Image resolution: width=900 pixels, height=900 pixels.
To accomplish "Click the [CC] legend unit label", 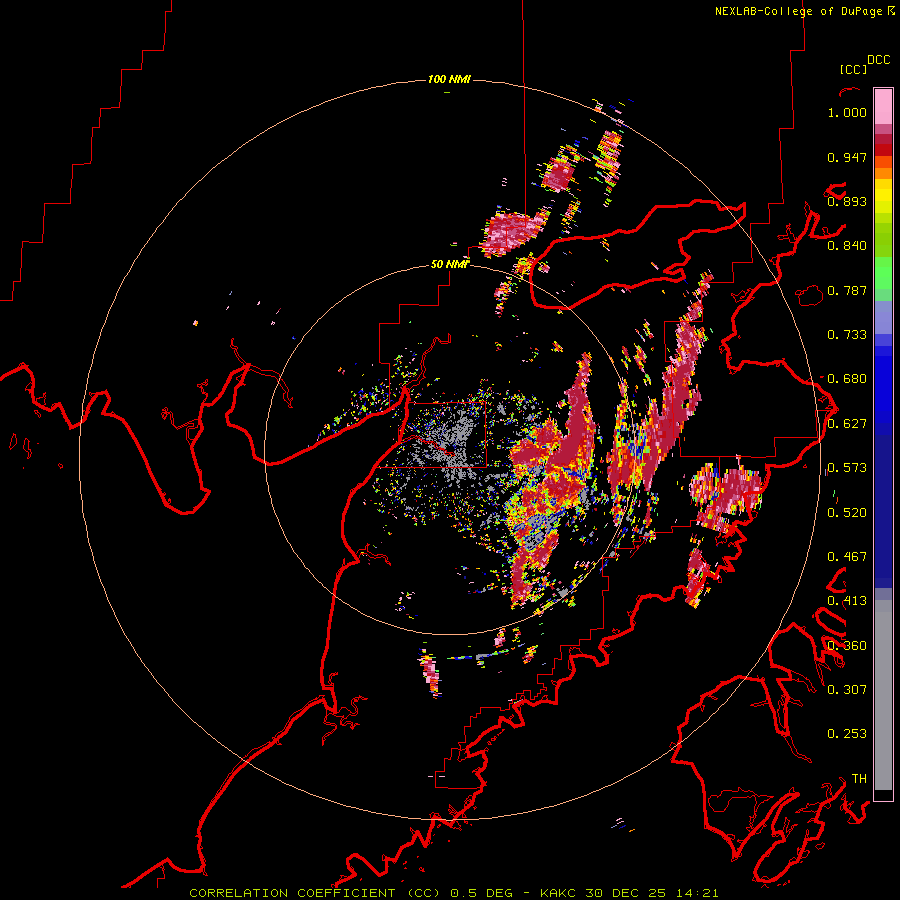I will pos(853,69).
